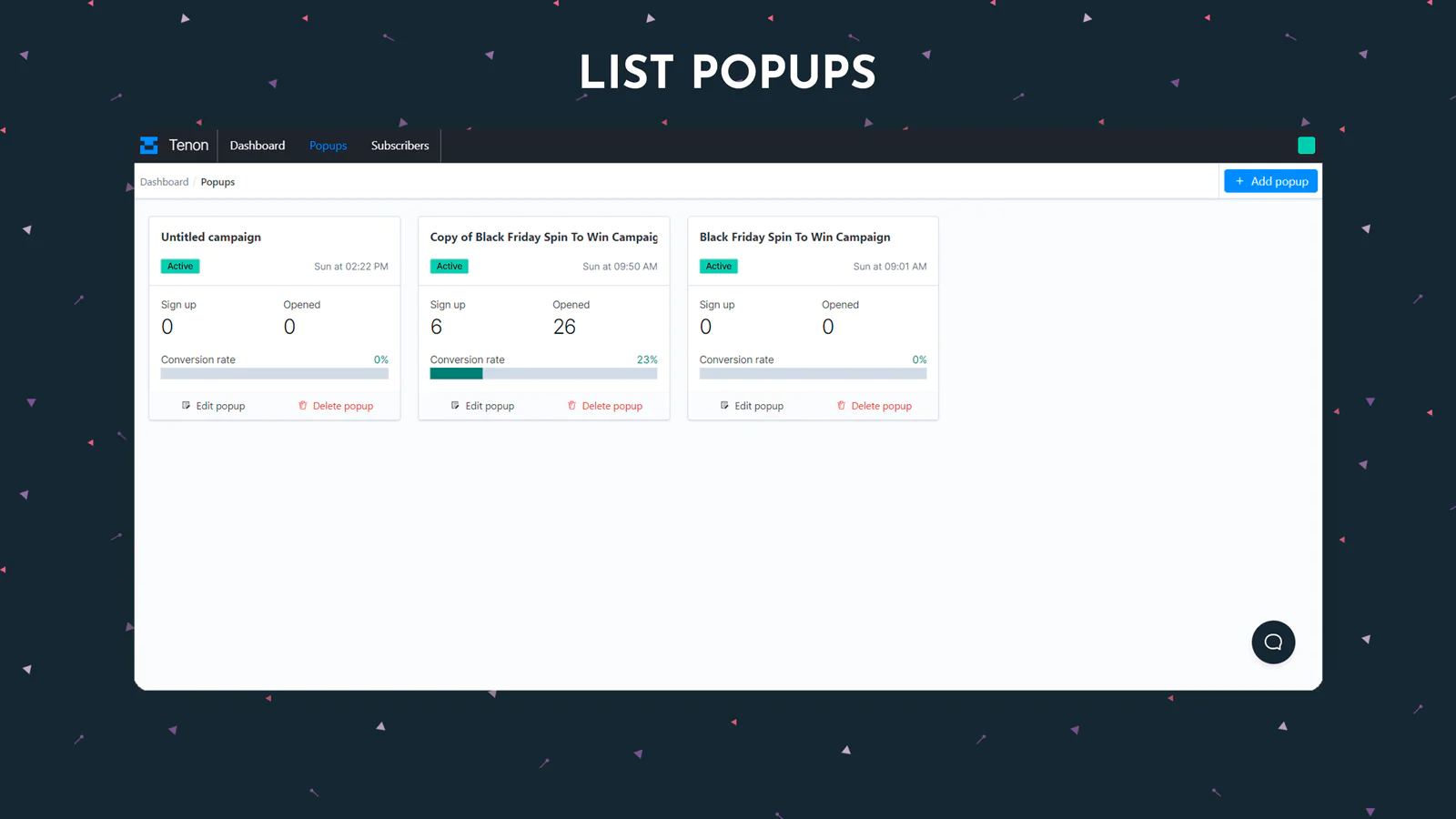Click the Tenon brand name
Image resolution: width=1456 pixels, height=819 pixels.
(x=188, y=146)
